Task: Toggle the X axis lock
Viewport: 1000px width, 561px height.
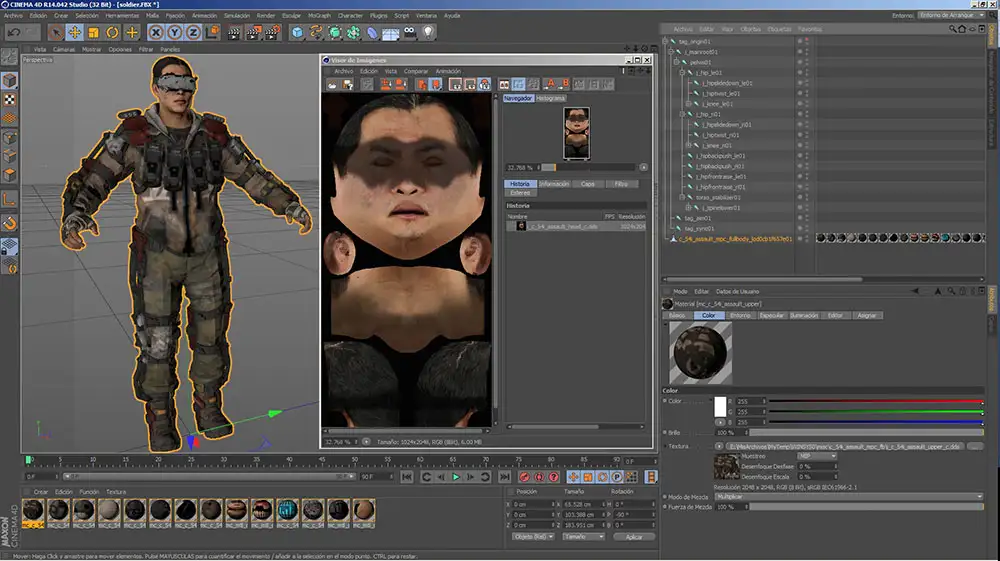Action: [156, 32]
